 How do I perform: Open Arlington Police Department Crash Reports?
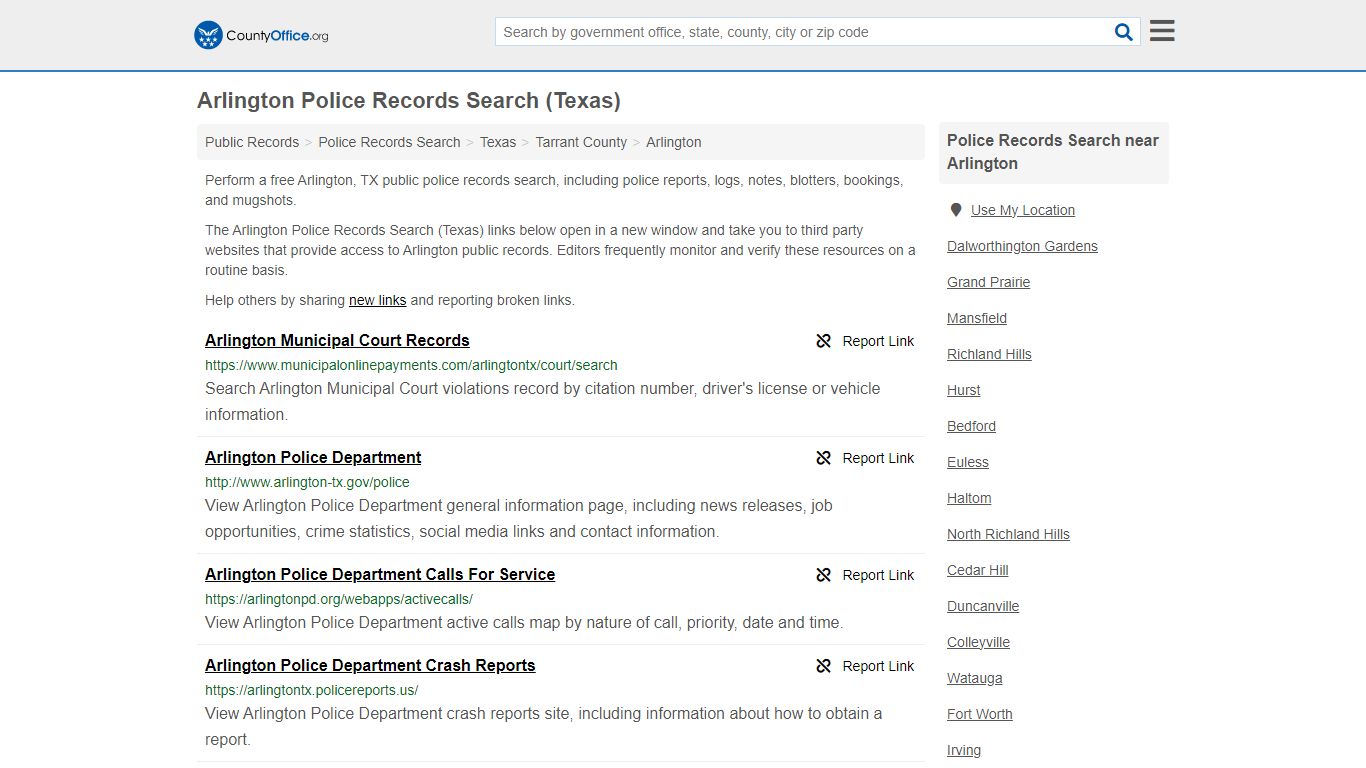coord(370,665)
